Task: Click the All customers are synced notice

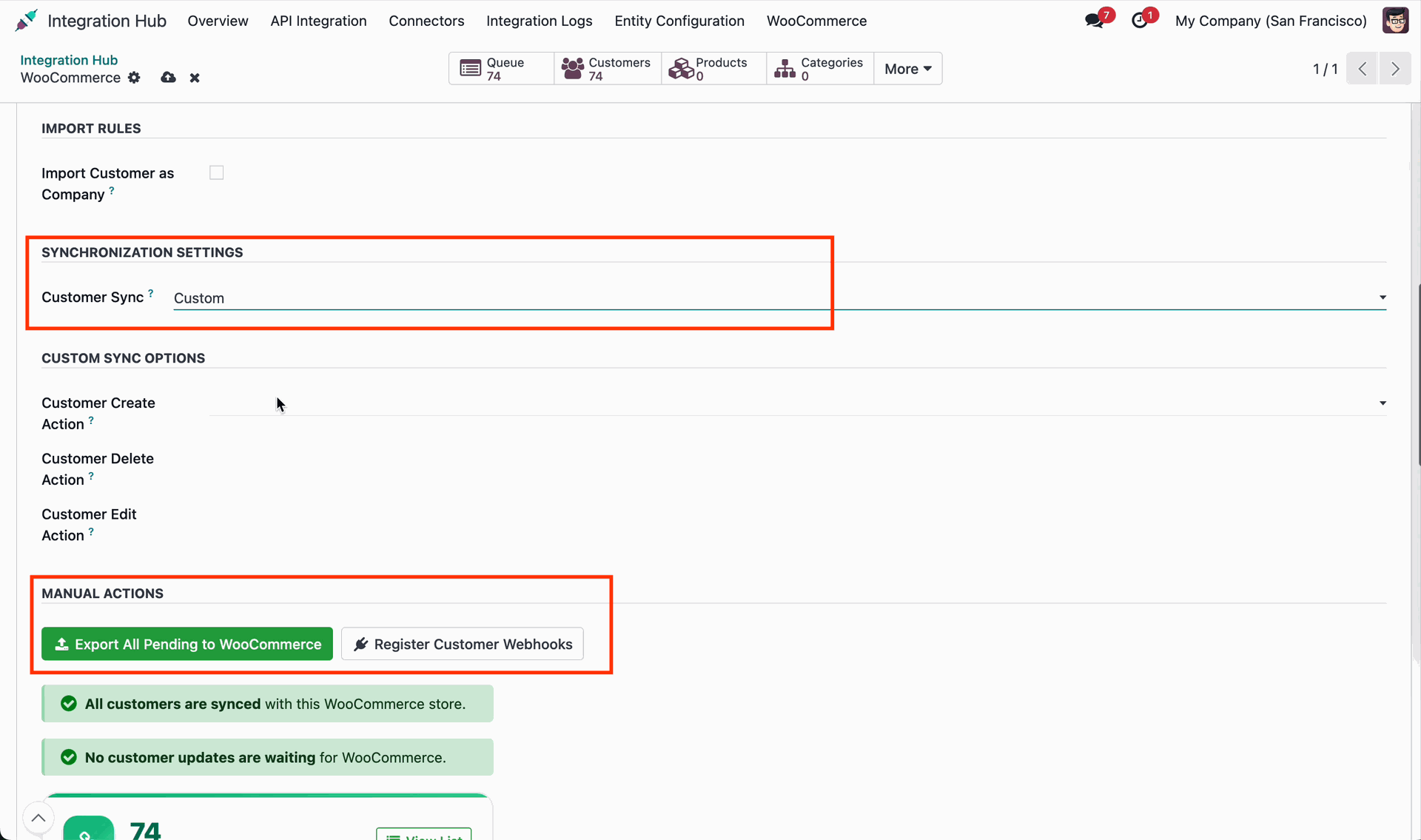Action: coord(268,704)
